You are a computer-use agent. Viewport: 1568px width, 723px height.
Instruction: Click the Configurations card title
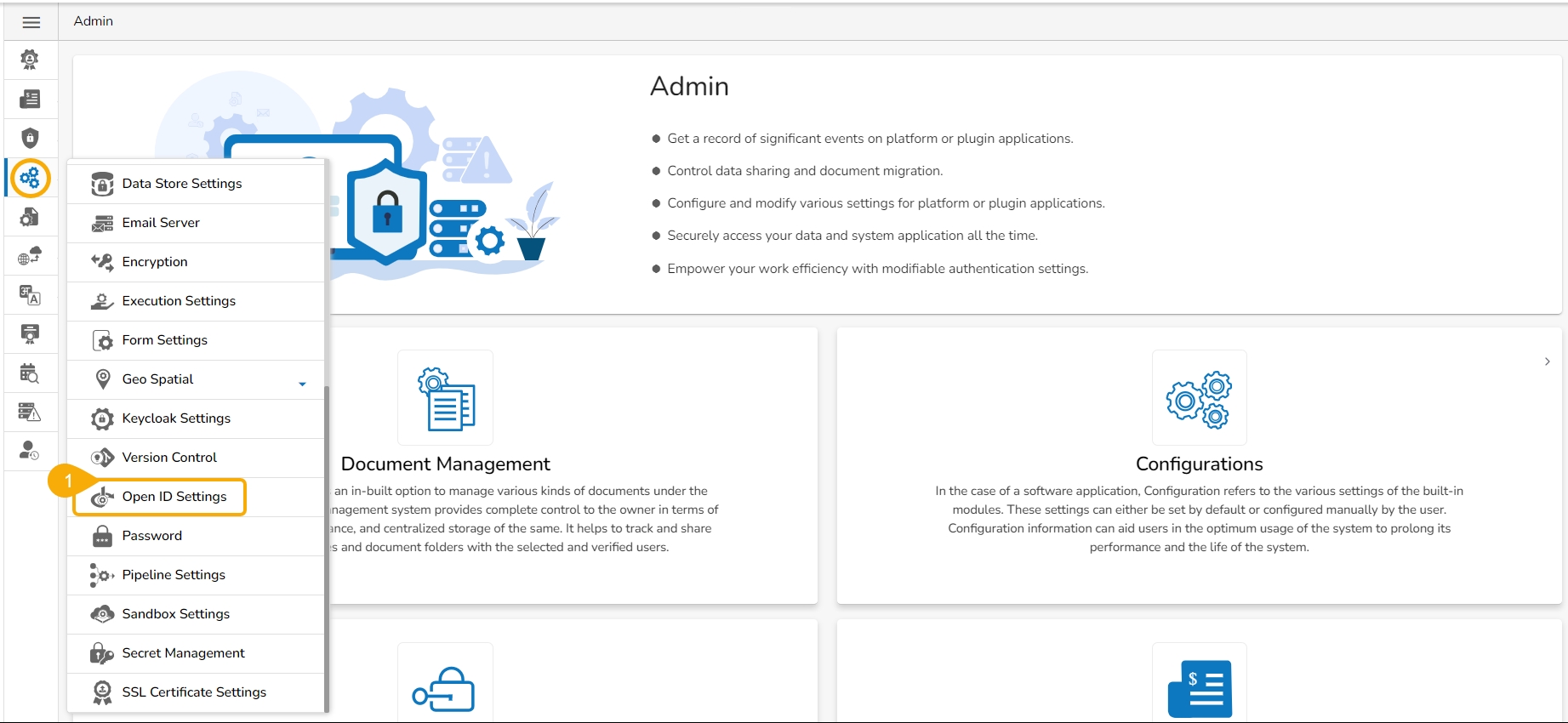coord(1200,464)
